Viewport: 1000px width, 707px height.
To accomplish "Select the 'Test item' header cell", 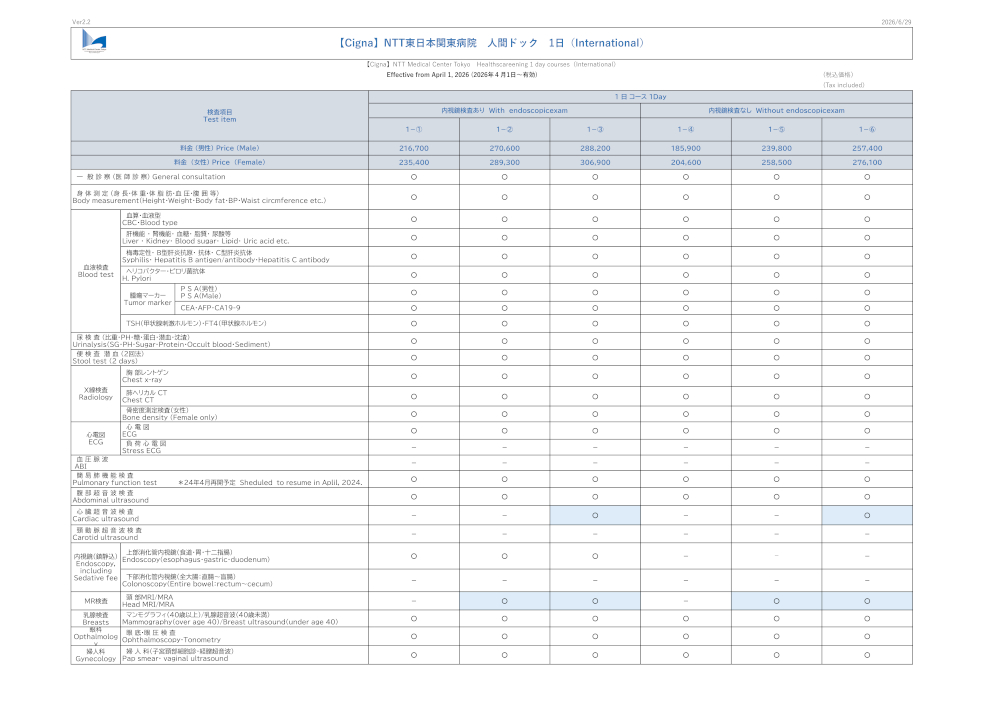I will 219,116.
